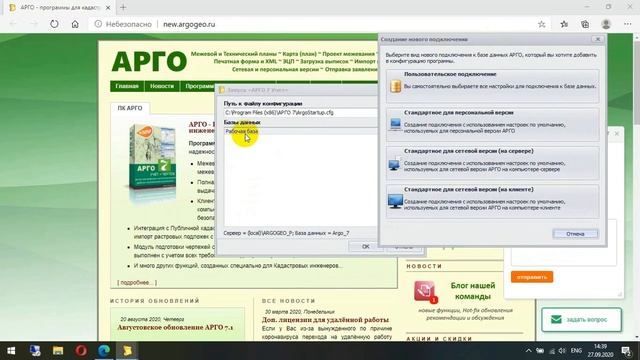
Task: Click the orange отправить button
Action: point(532,277)
